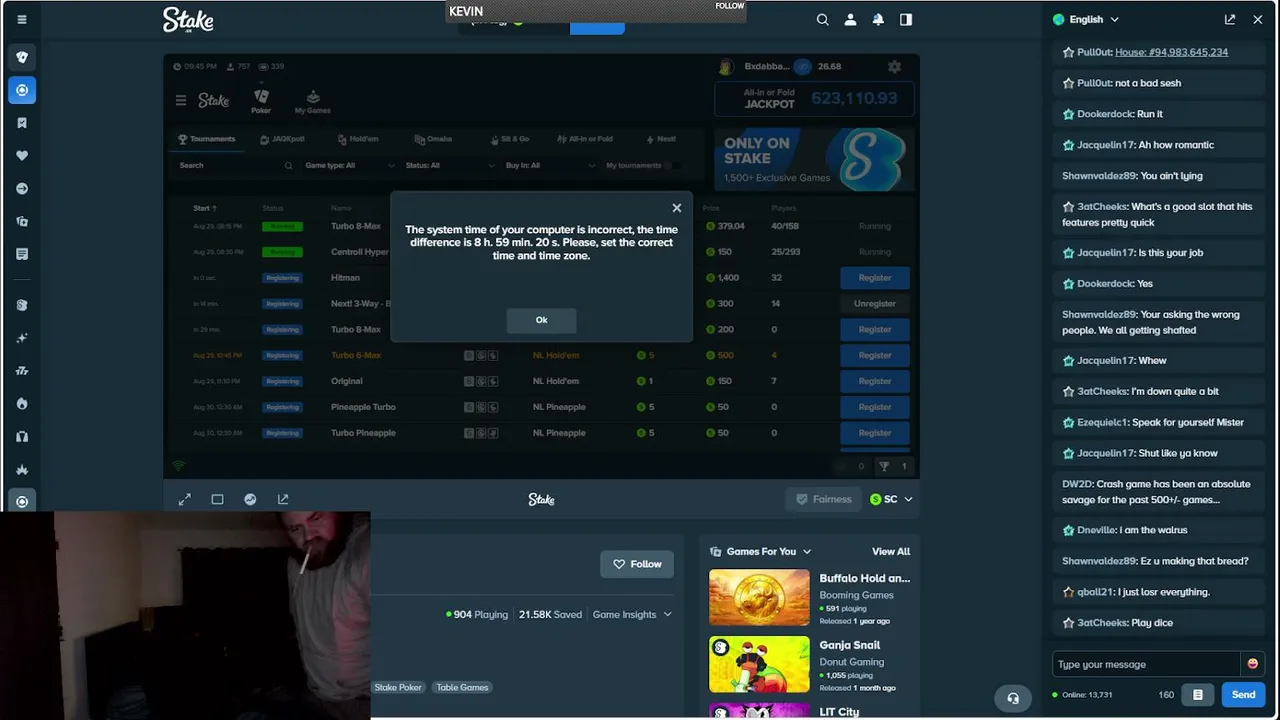Register for the Original tournament
Viewport: 1280px width, 720px height.
[874, 381]
